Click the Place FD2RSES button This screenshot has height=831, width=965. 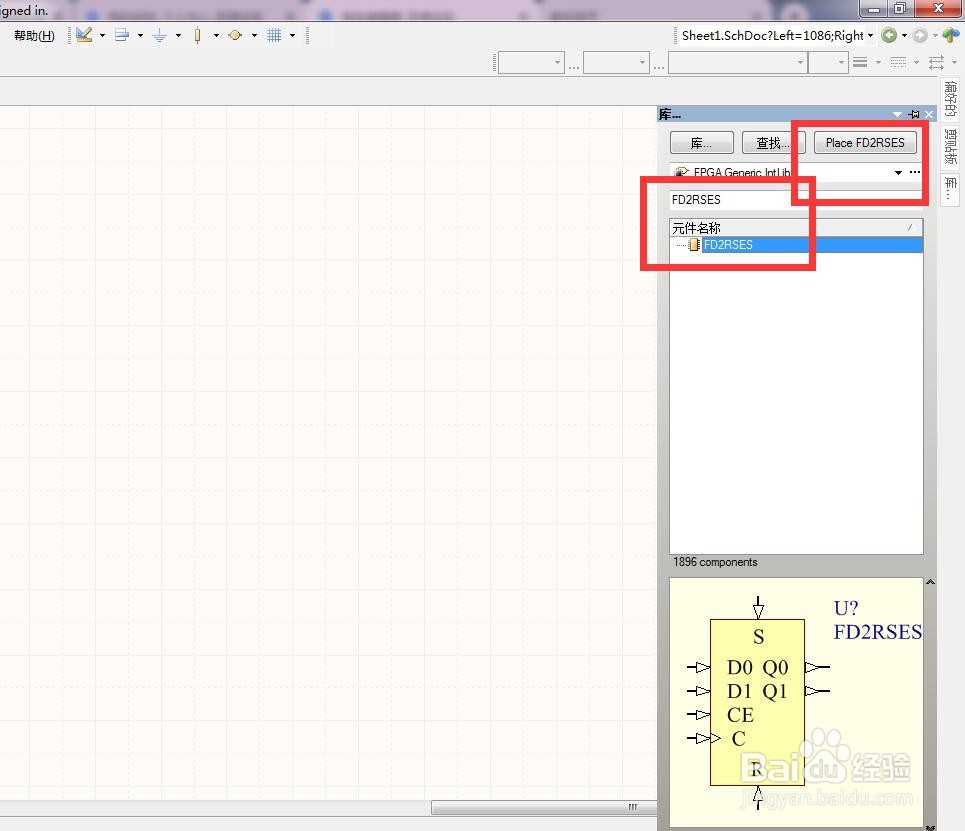pyautogui.click(x=865, y=143)
